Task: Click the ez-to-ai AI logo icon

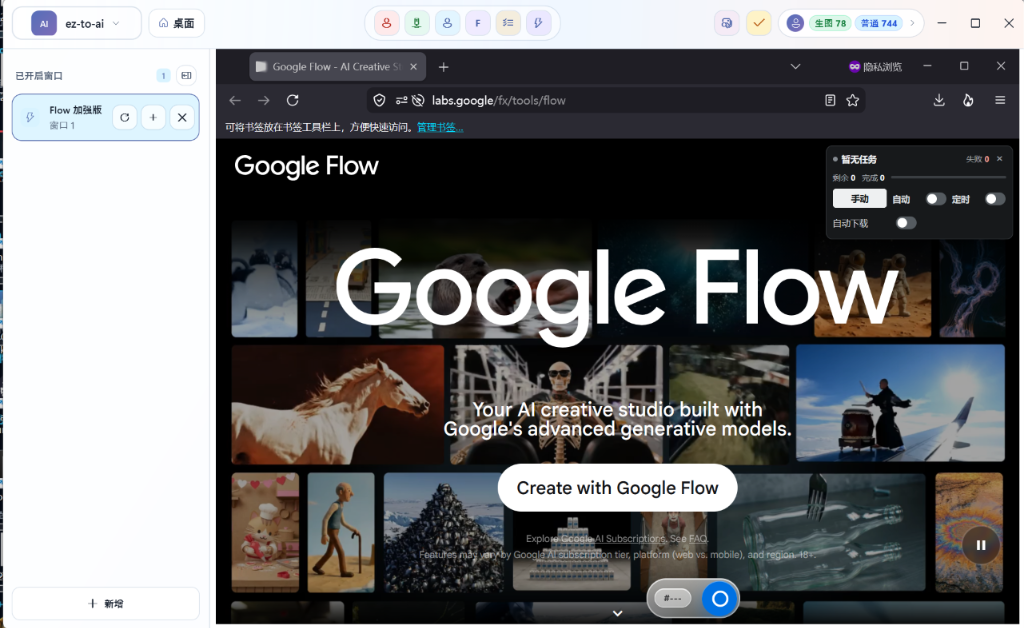Action: [x=44, y=24]
